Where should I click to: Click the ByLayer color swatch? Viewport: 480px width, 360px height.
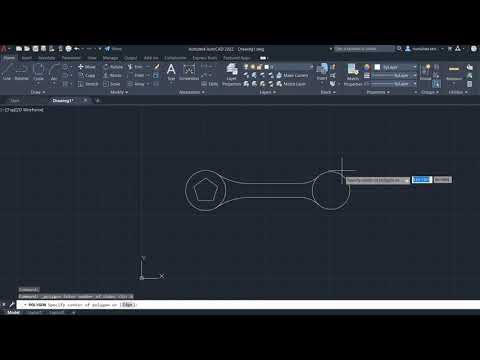[377, 67]
